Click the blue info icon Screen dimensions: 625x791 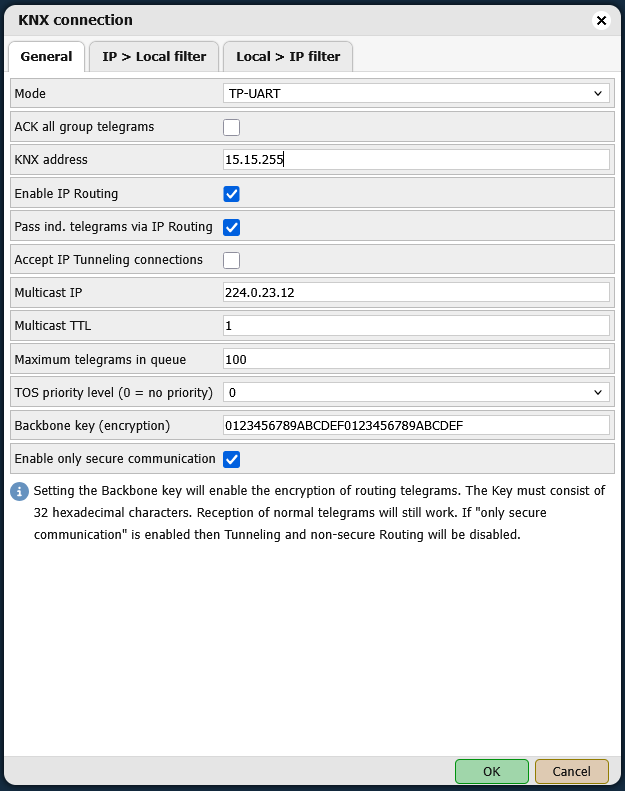[19, 491]
